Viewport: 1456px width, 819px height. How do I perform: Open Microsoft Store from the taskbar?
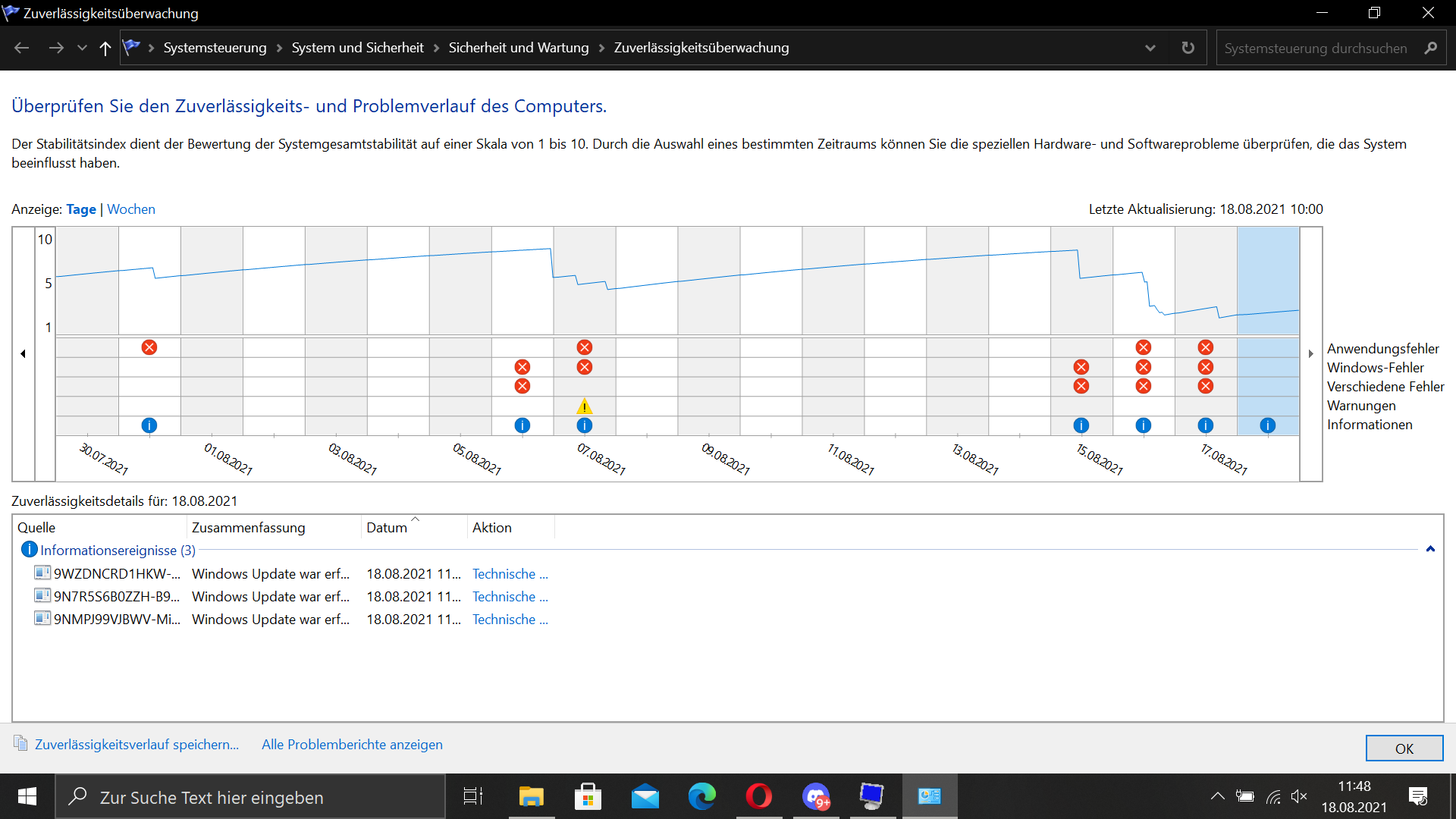pos(588,796)
